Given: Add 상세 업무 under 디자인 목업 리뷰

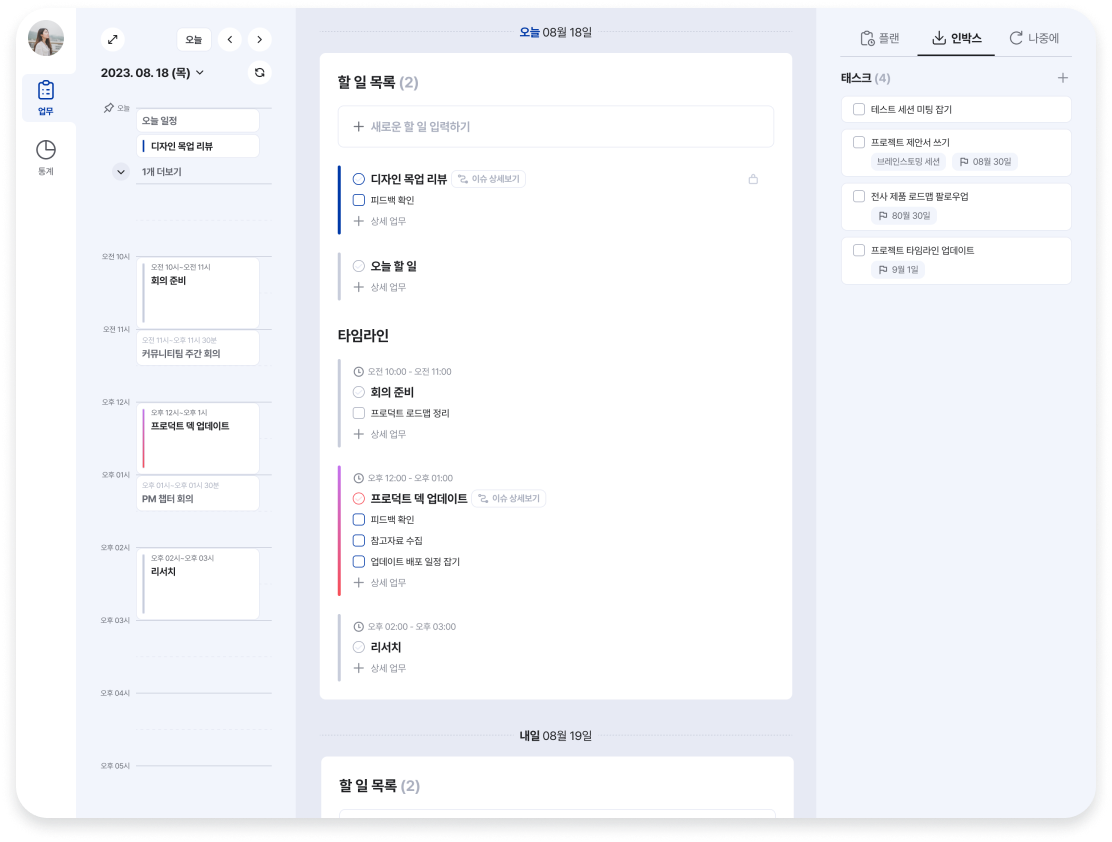Looking at the screenshot, I should [380, 221].
